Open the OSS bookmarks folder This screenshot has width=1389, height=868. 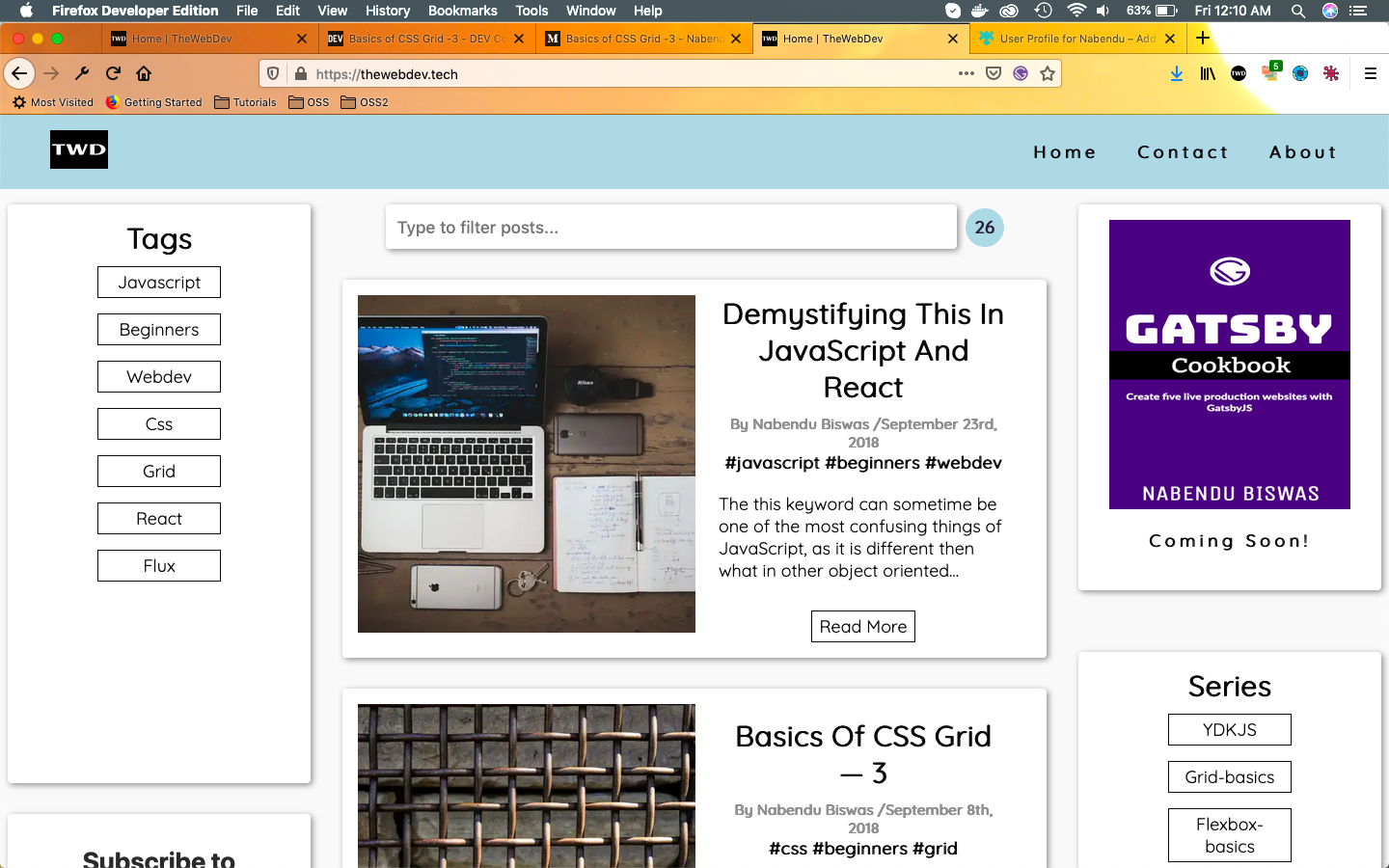(309, 102)
